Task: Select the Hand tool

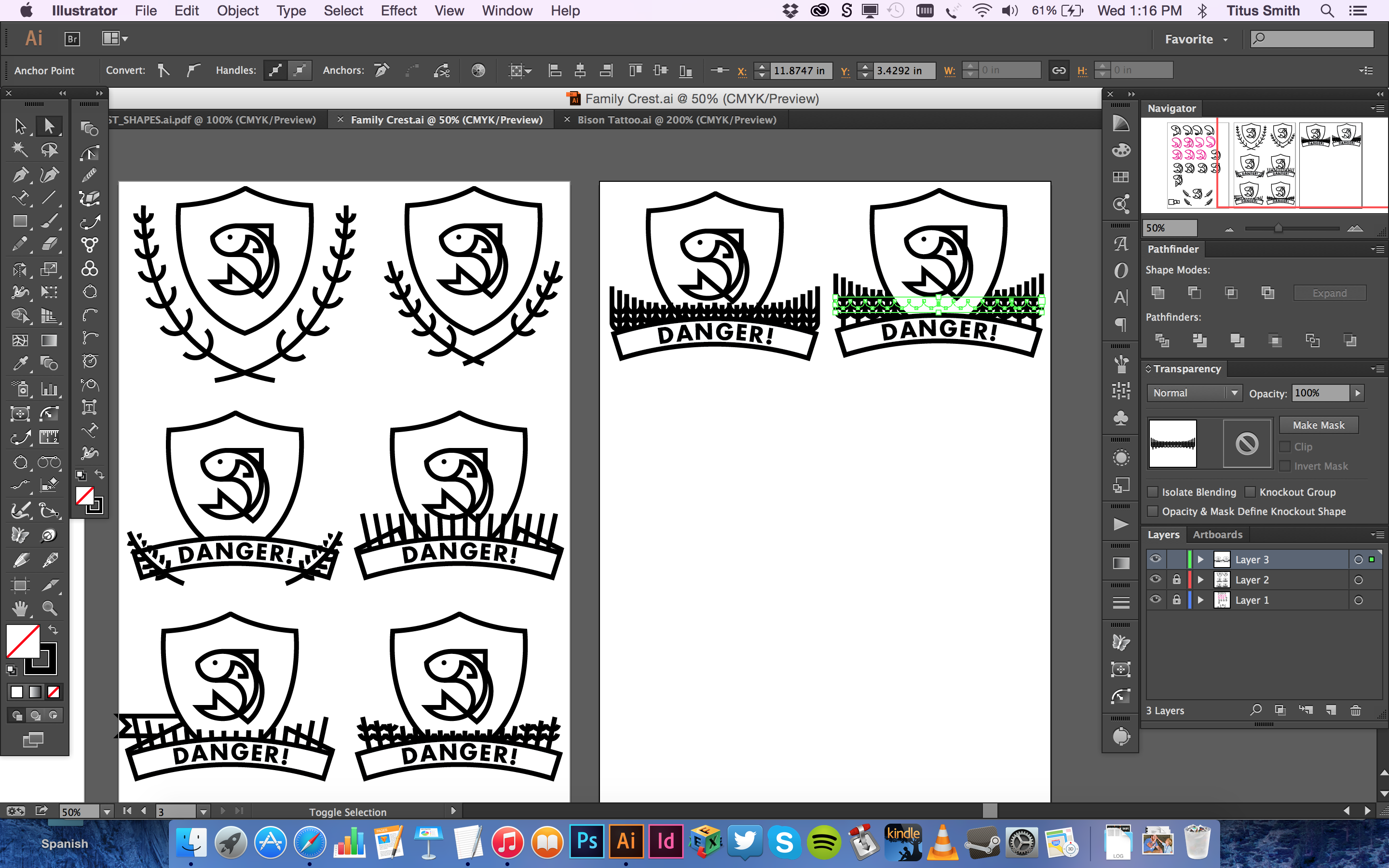Action: (20, 609)
